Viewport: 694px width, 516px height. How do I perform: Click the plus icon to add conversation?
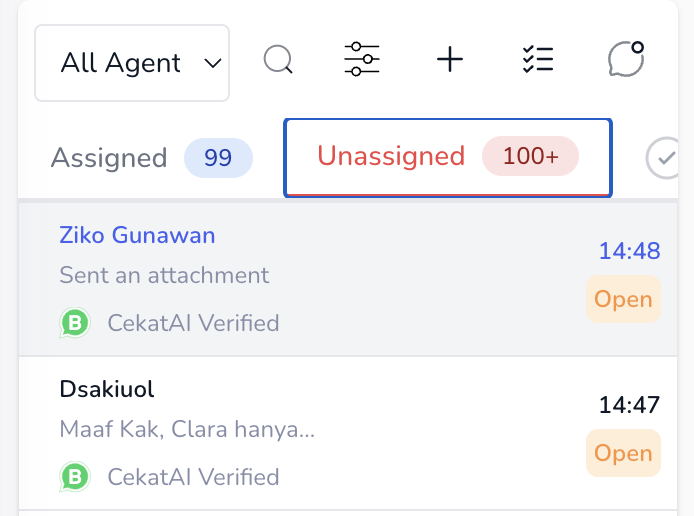pos(450,60)
